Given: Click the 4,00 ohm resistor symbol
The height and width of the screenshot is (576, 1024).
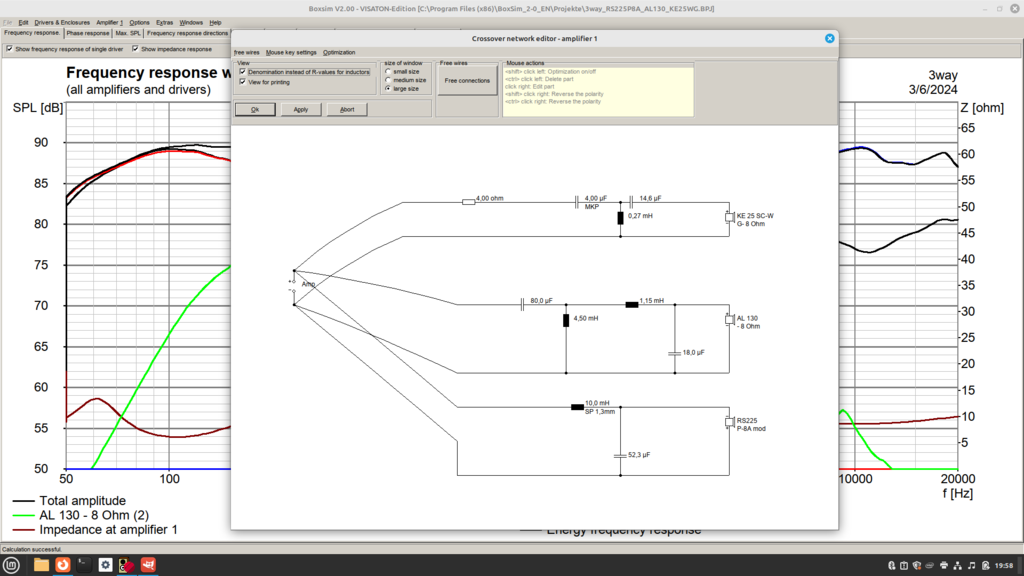Looking at the screenshot, I should [468, 202].
